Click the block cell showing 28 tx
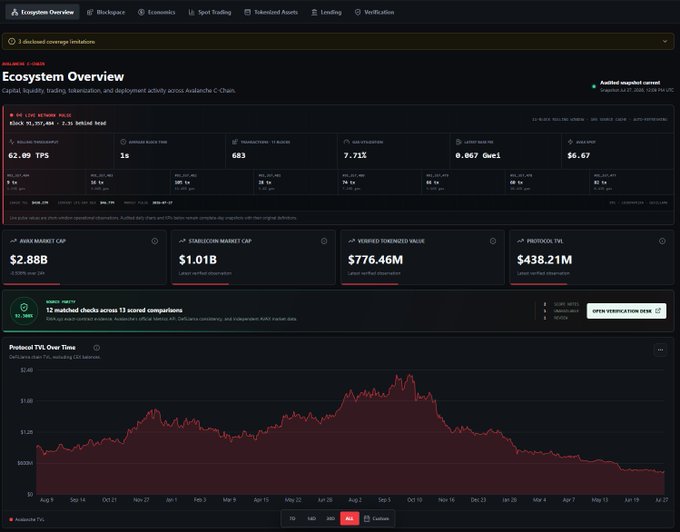Viewport: 680px width, 532px height. 295,182
